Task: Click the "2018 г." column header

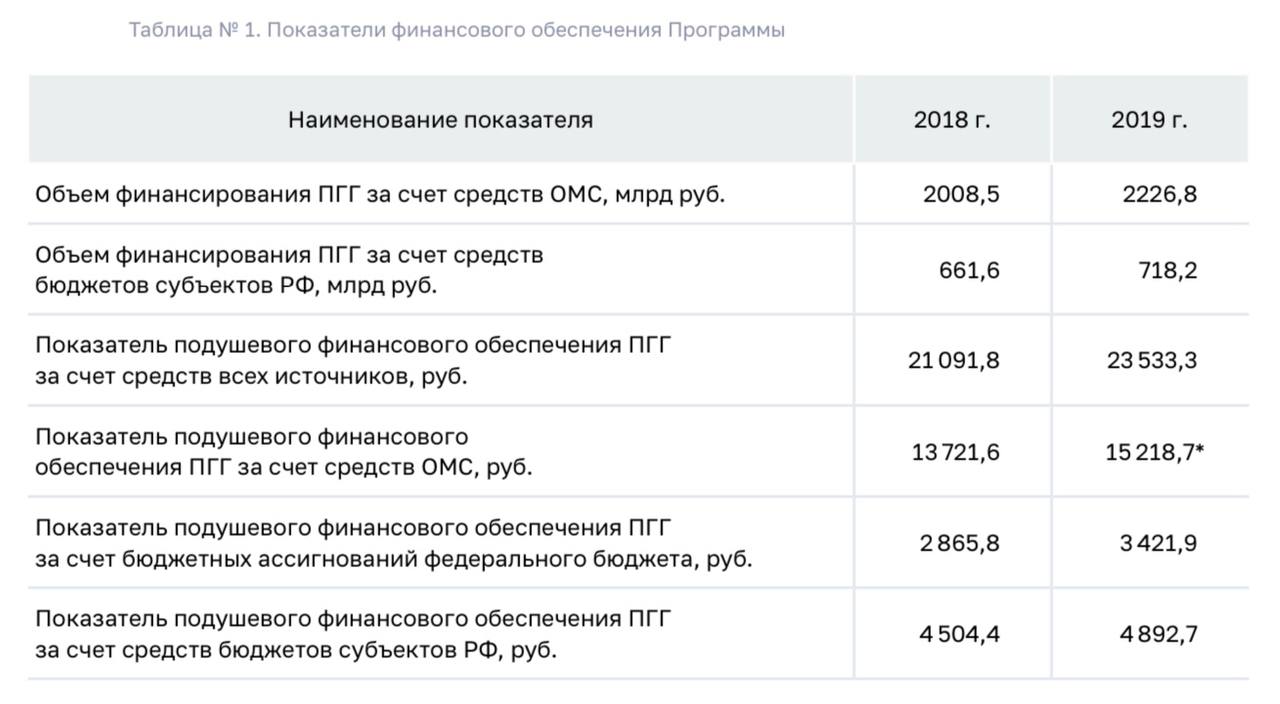Action: click(x=951, y=120)
